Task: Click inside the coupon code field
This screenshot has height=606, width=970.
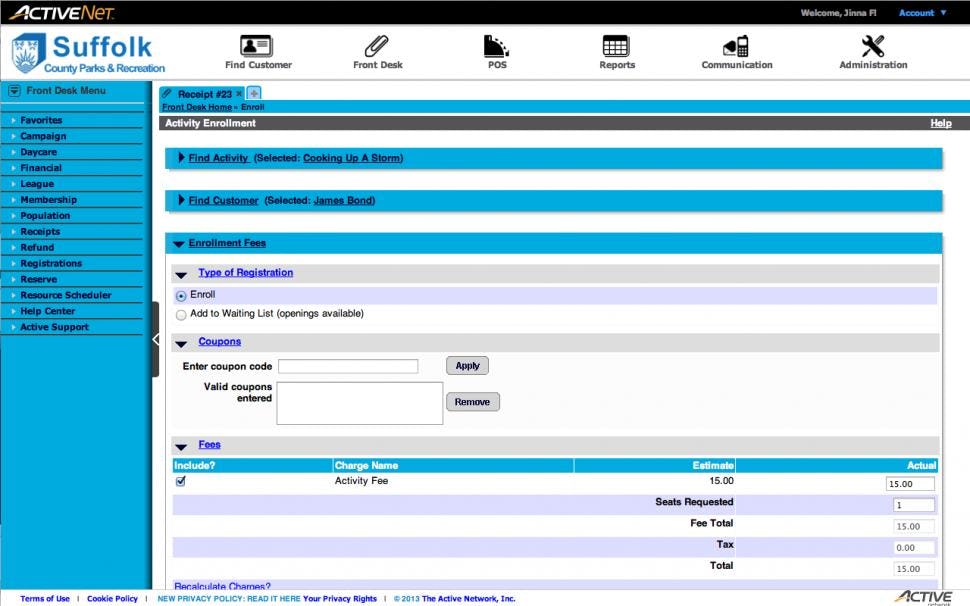Action: 348,365
